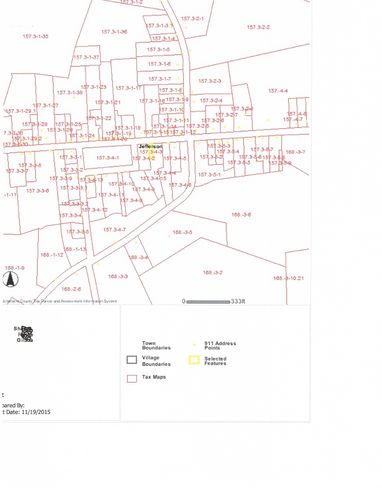Click the 911 Address Points dot symbol
The height and width of the screenshot is (498, 382).
194,345
